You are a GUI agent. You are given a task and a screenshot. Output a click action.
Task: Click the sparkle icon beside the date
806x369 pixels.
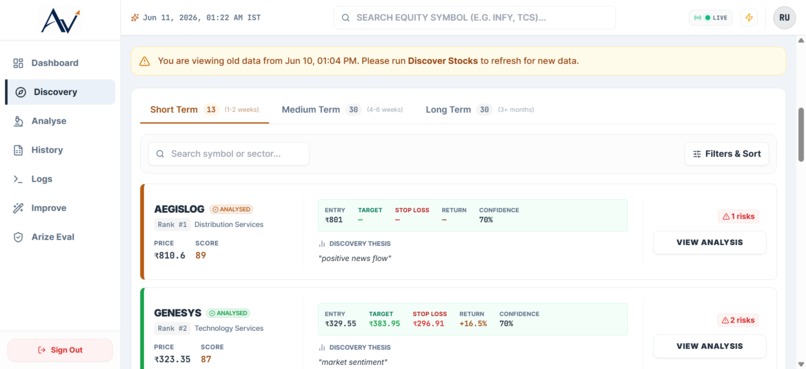[x=135, y=17]
